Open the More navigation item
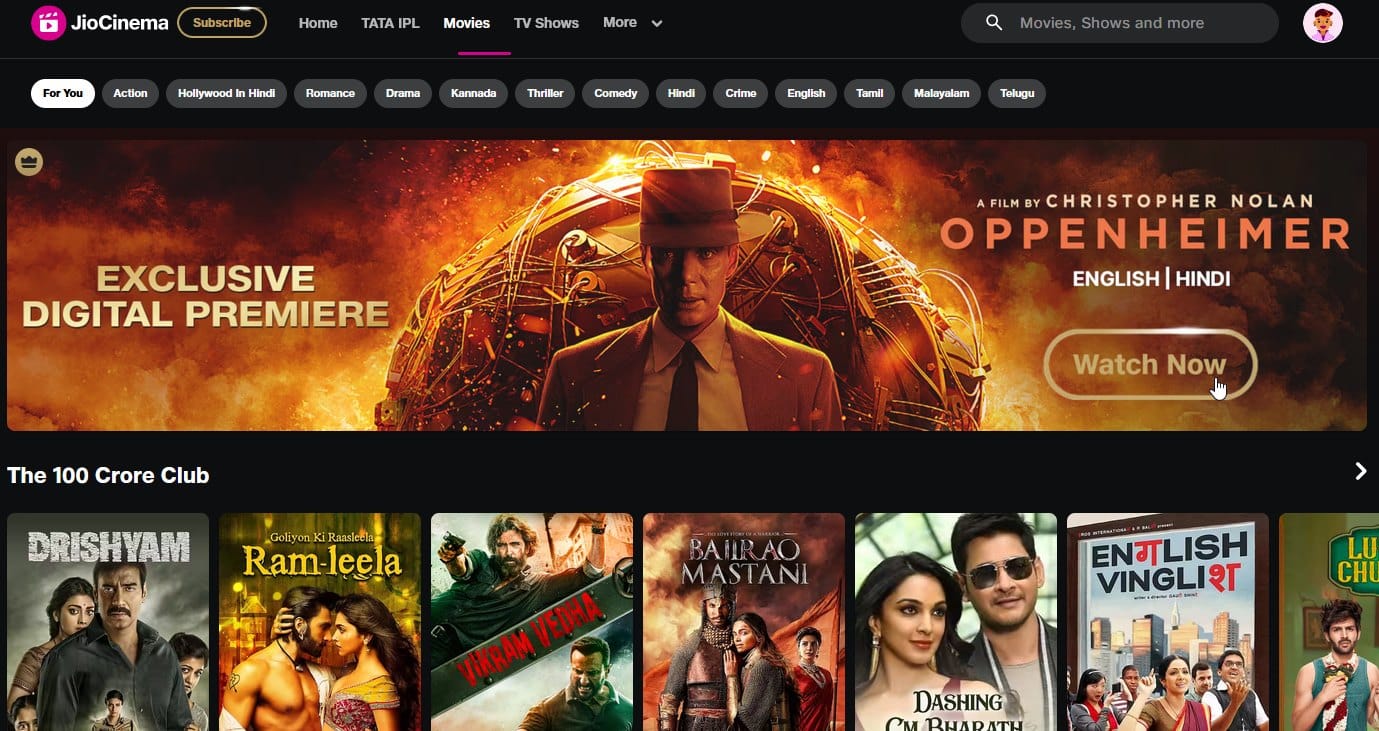 (x=620, y=22)
